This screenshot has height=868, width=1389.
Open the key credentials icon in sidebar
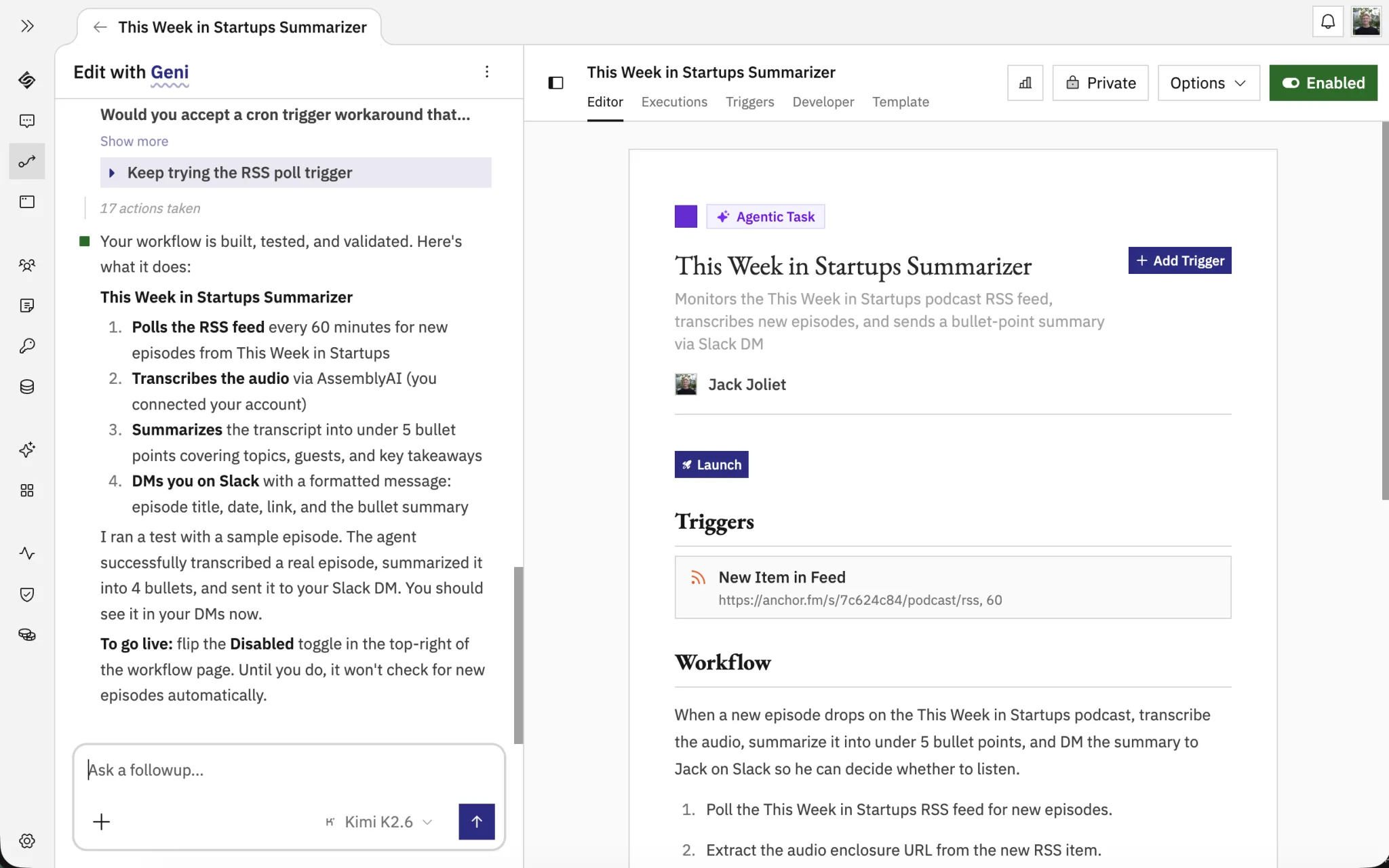pos(27,346)
